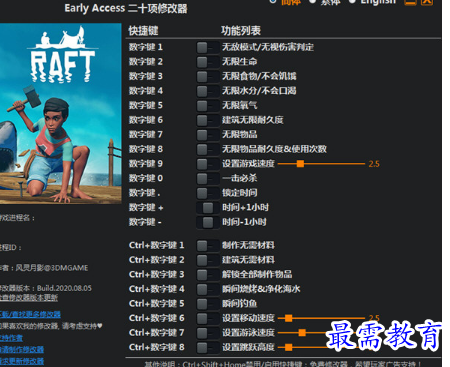Open the 申请制作修改器 link
Screen dimensions: 450x367
(22, 350)
